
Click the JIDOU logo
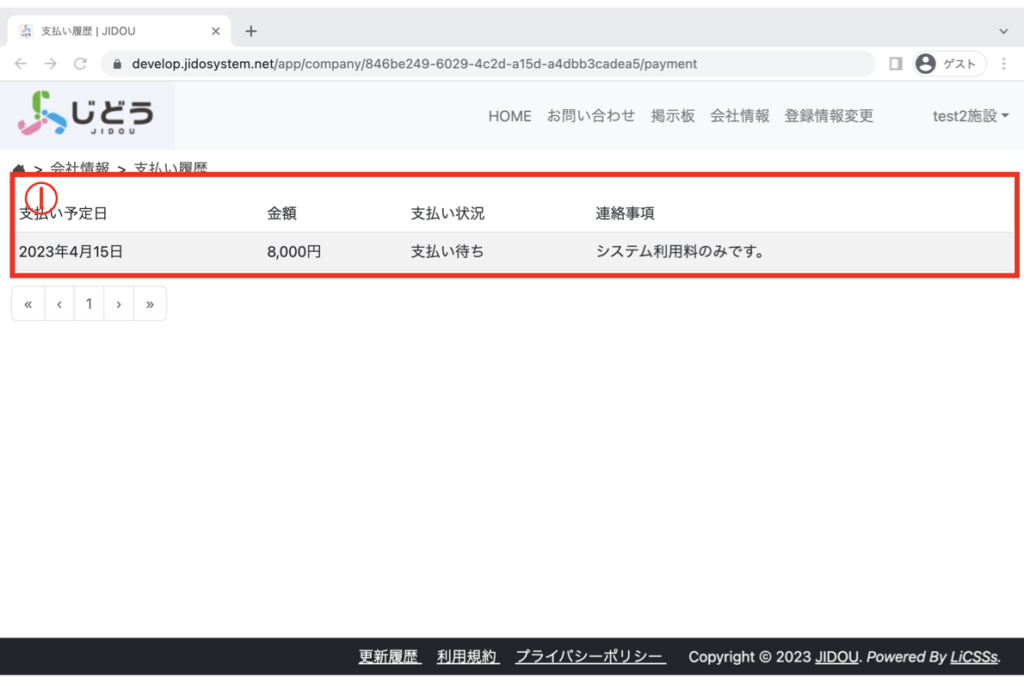point(86,114)
